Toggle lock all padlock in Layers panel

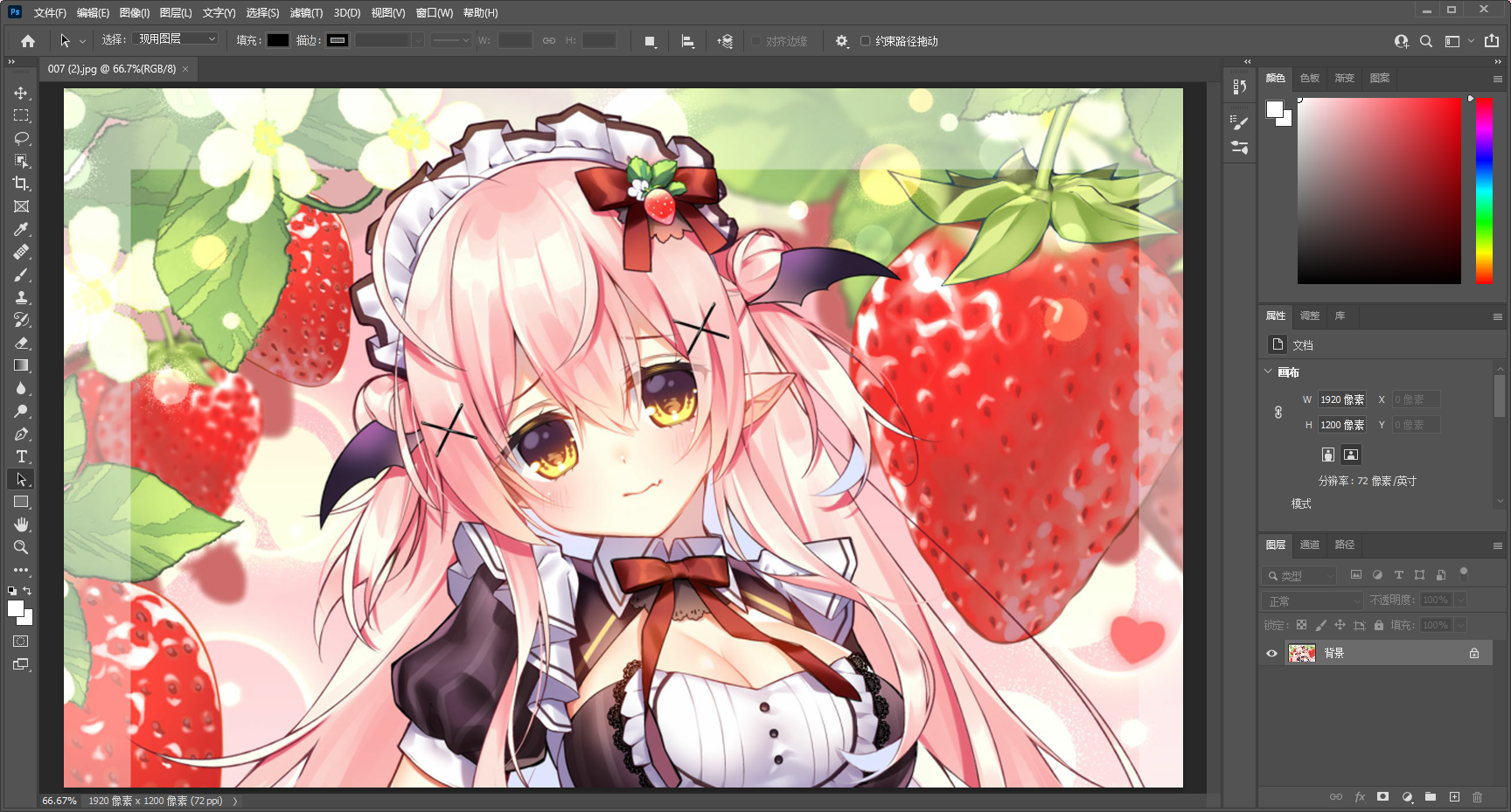point(1378,625)
